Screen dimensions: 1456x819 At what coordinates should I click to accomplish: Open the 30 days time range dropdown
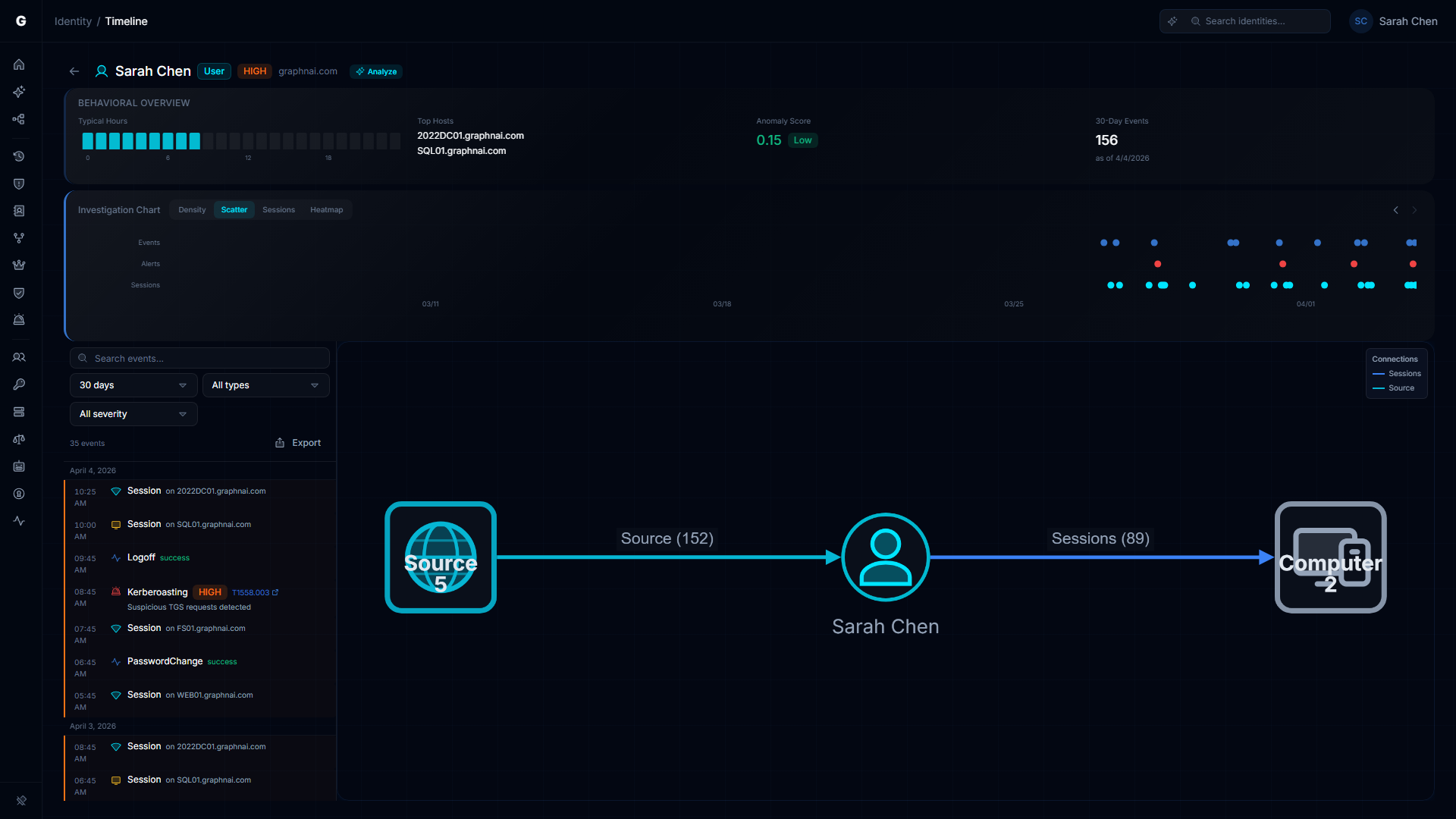[x=133, y=385]
